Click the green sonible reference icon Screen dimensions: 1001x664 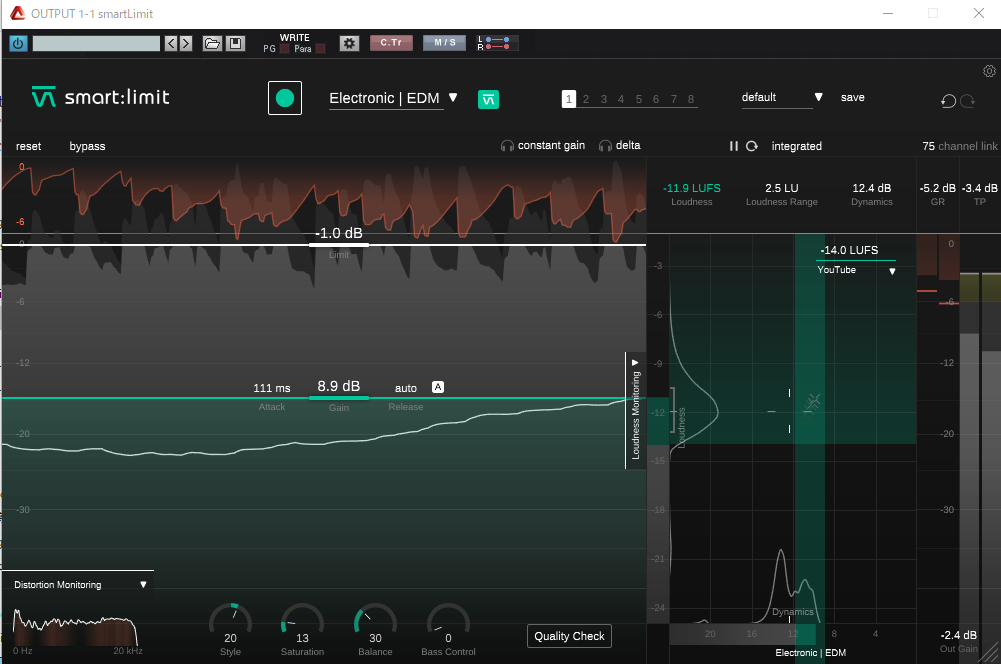point(488,99)
